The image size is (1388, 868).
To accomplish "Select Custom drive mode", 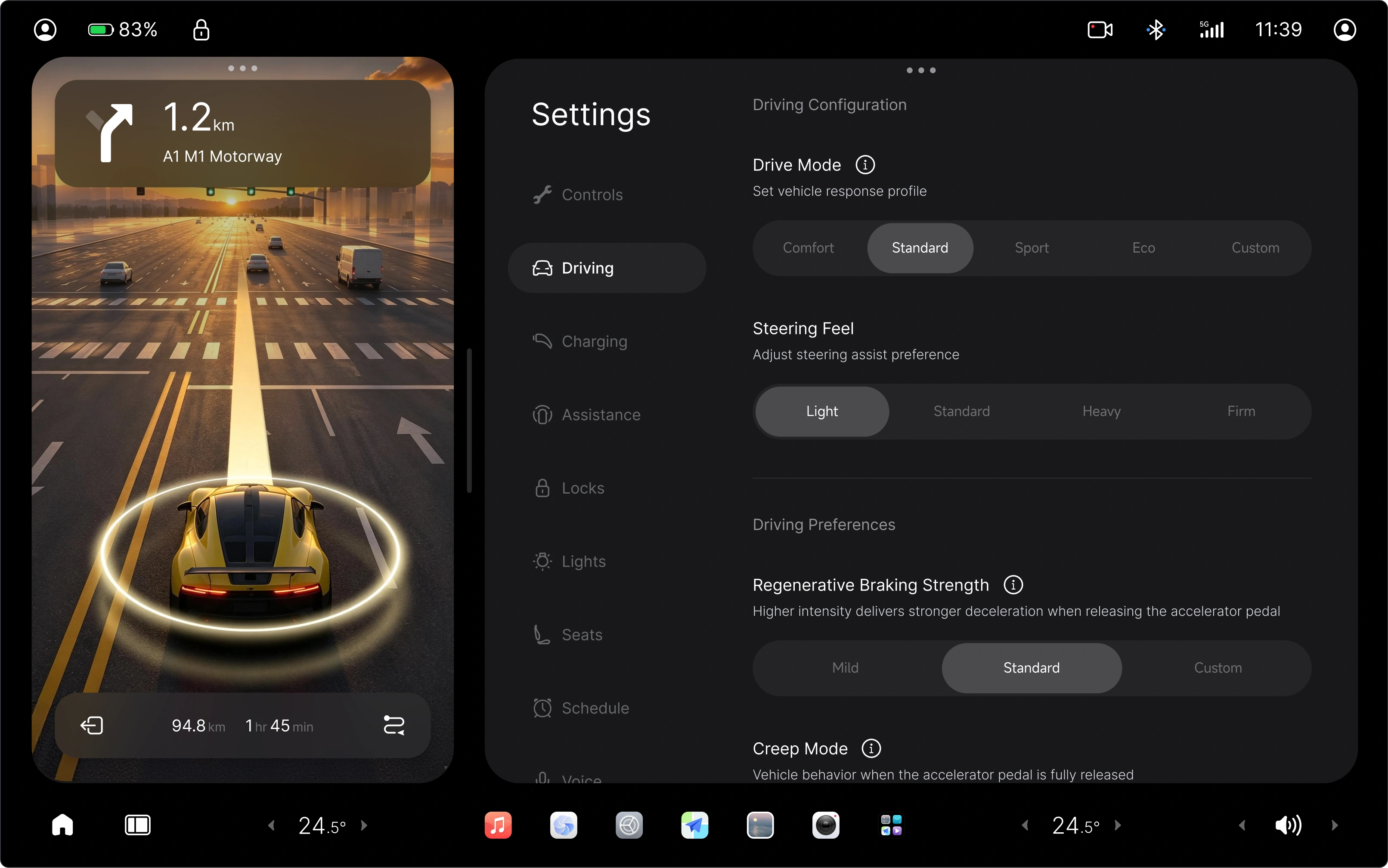I will pos(1256,248).
